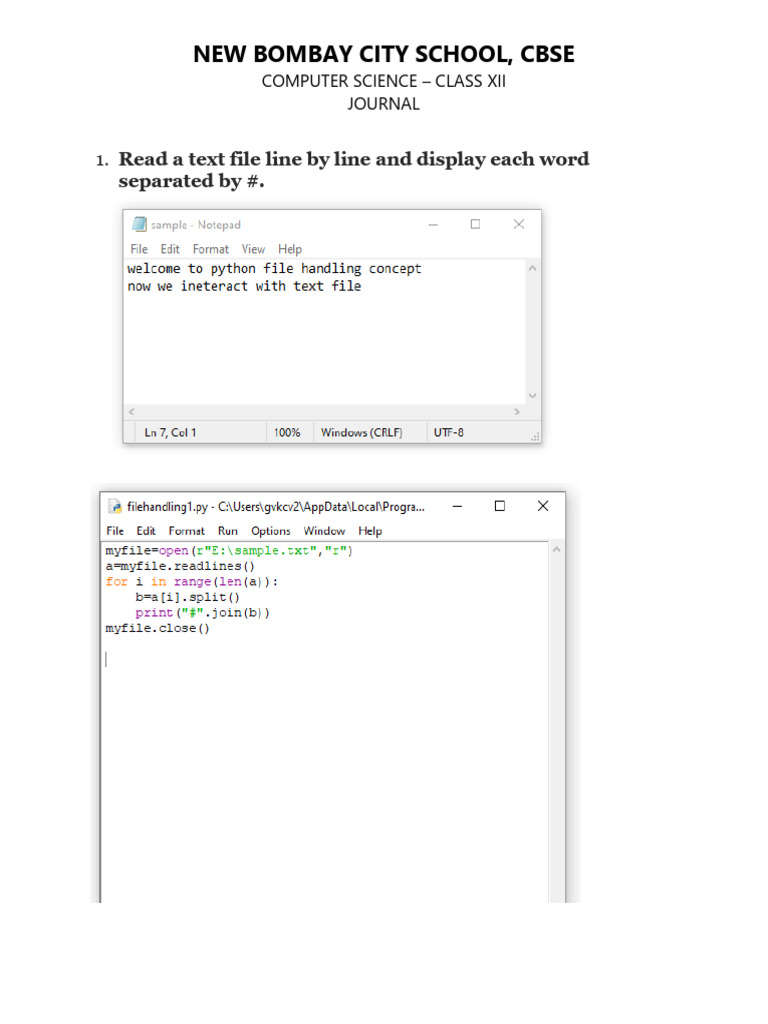Close the sample Notepad window

coord(519,224)
